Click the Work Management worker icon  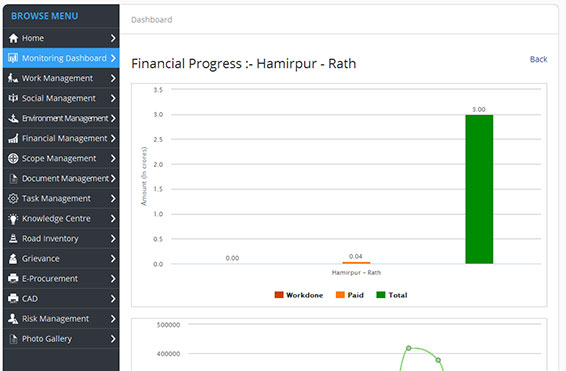pyautogui.click(x=13, y=78)
